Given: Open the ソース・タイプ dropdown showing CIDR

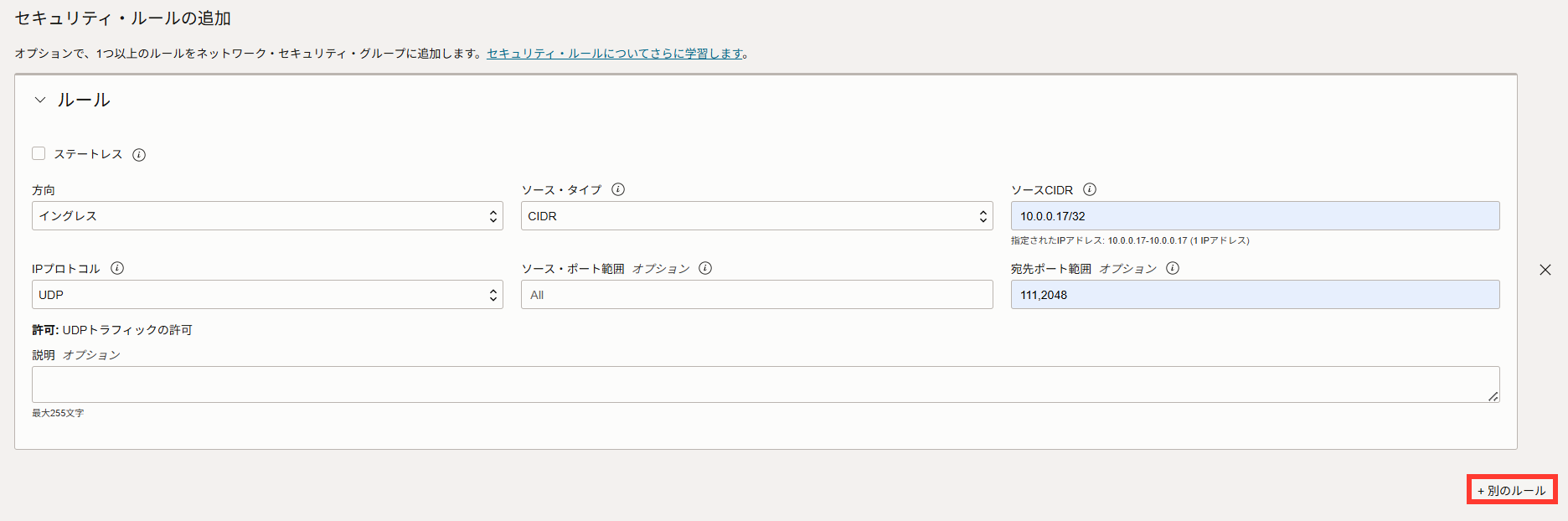Looking at the screenshot, I should click(x=757, y=216).
